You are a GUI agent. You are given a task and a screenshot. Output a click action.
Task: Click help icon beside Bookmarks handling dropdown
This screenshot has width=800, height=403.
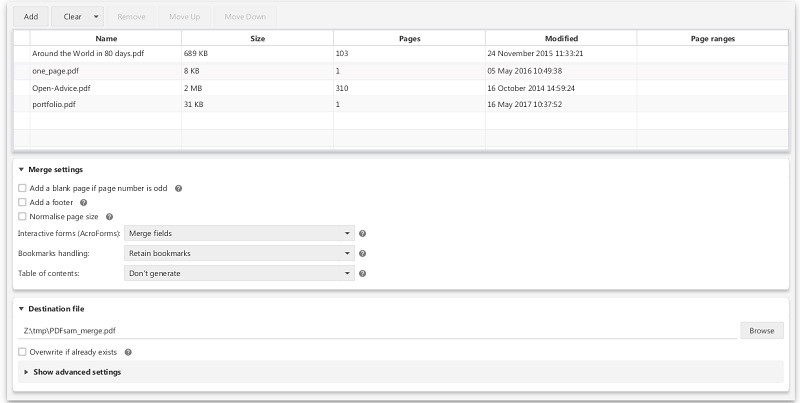pyautogui.click(x=362, y=253)
